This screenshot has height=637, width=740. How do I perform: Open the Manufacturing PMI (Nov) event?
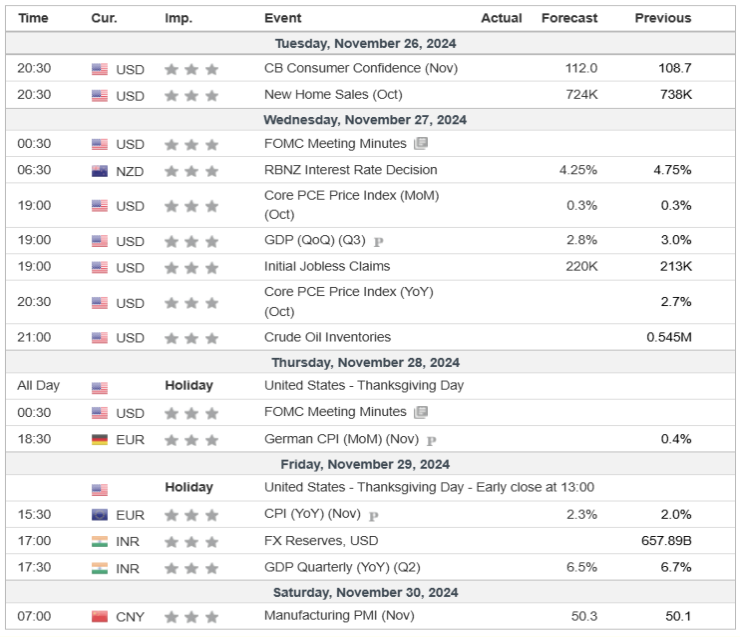click(338, 615)
